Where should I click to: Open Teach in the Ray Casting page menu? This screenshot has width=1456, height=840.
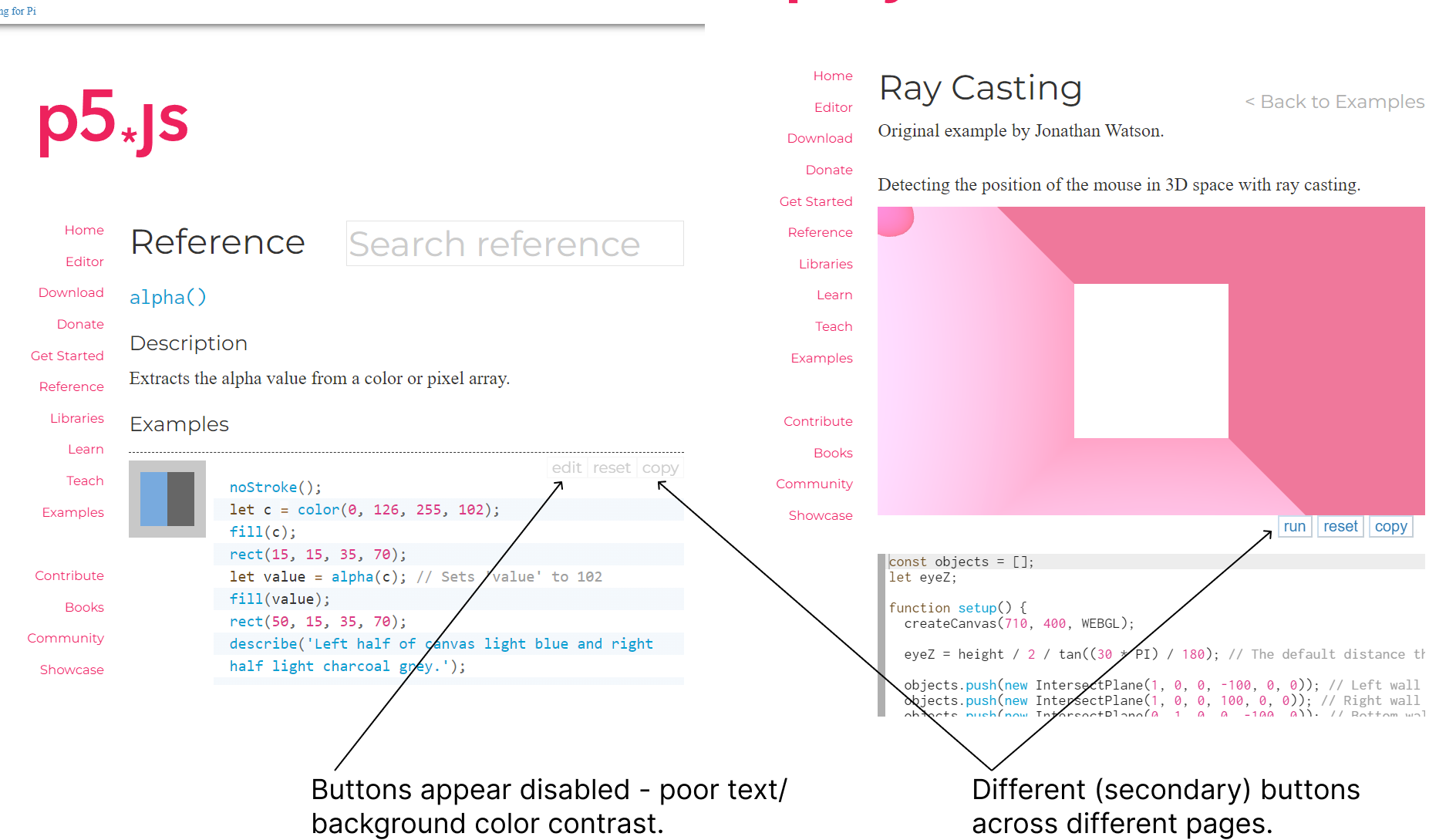coord(834,326)
